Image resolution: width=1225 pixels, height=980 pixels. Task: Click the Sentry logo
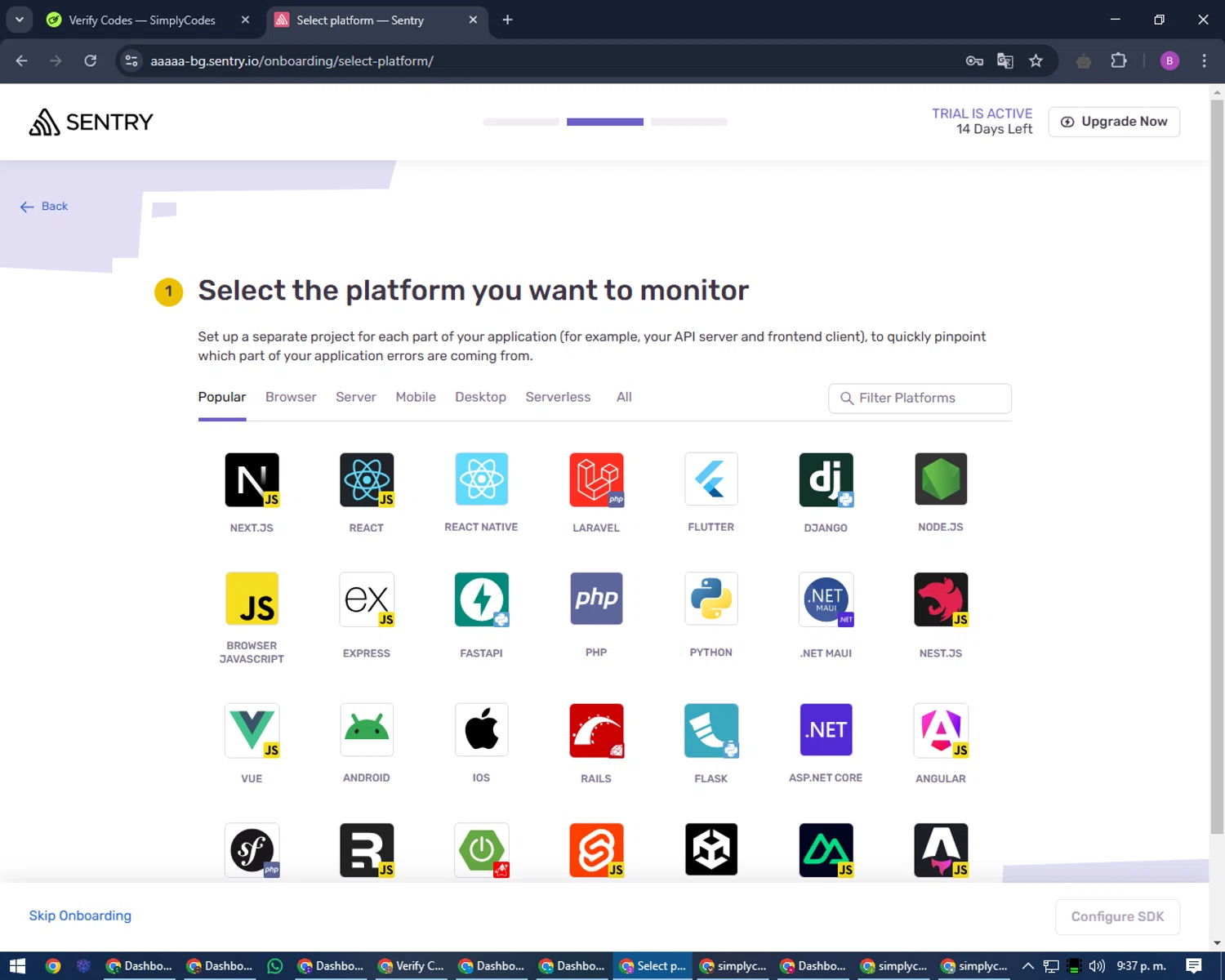[91, 122]
